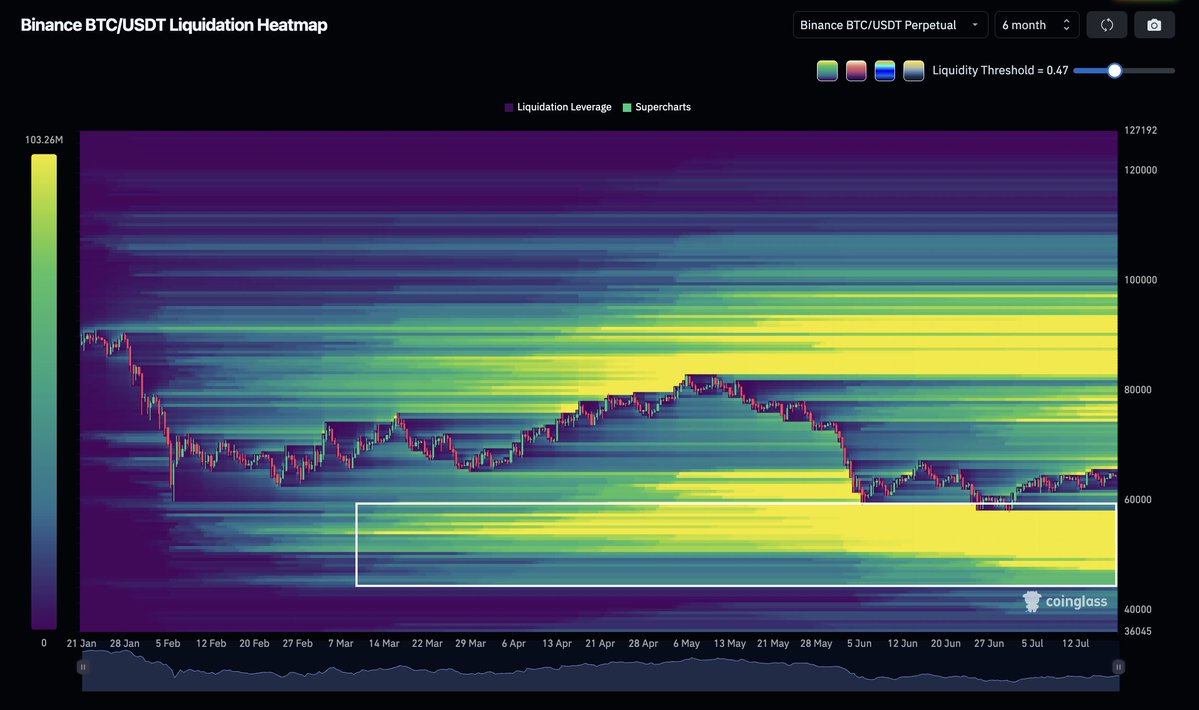Click the 6 May date axis label
The width and height of the screenshot is (1199, 710).
(x=686, y=644)
